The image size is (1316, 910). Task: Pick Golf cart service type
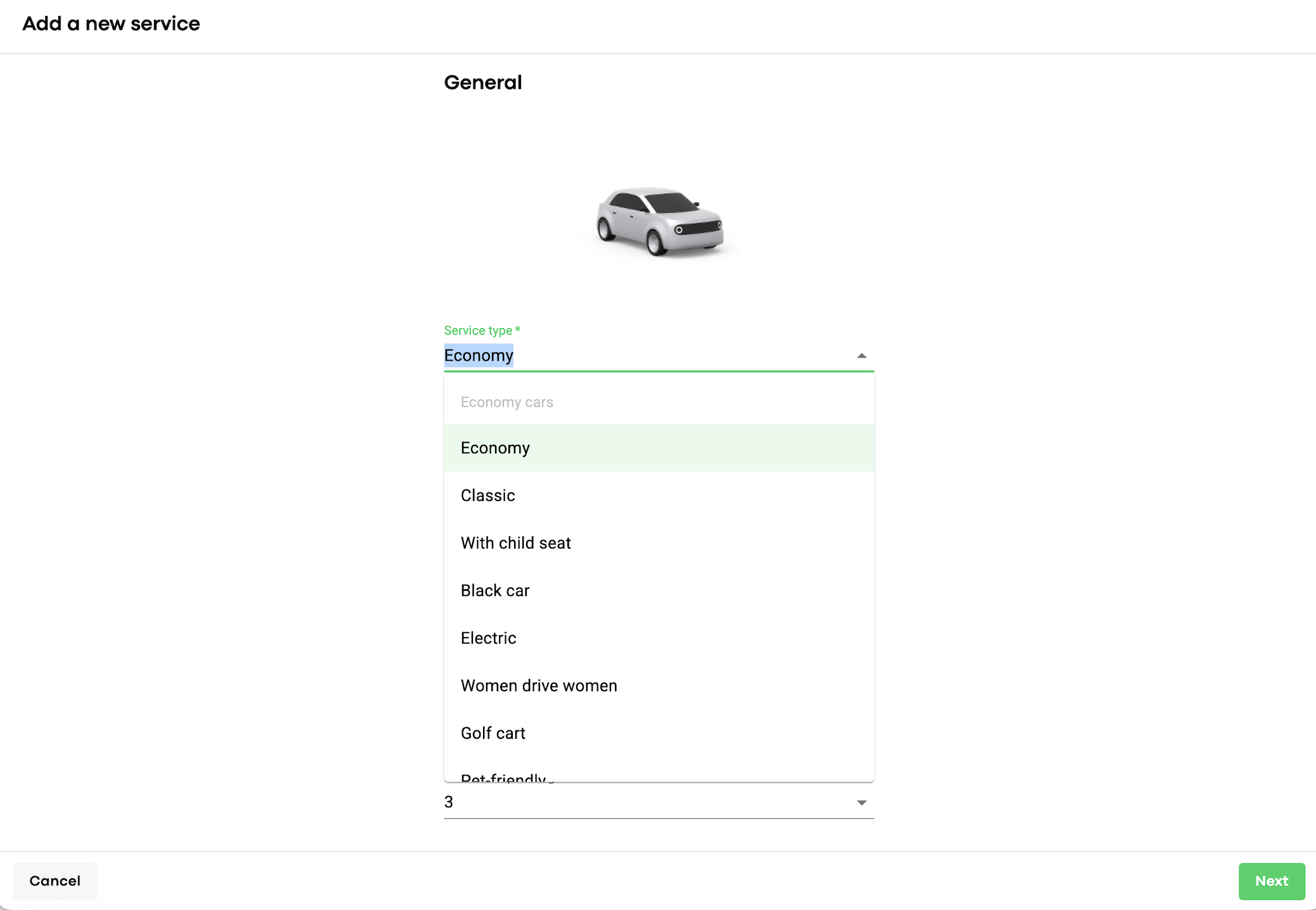pos(493,733)
